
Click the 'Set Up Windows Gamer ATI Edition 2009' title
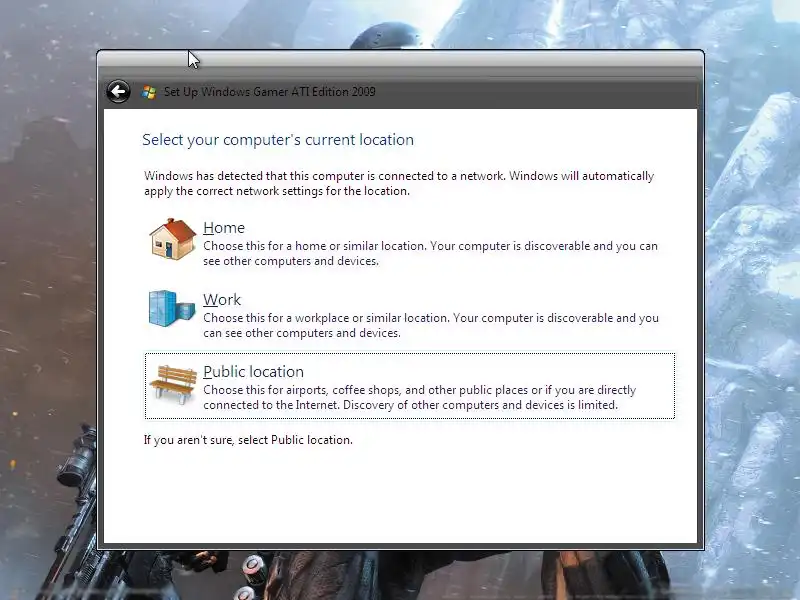(269, 92)
